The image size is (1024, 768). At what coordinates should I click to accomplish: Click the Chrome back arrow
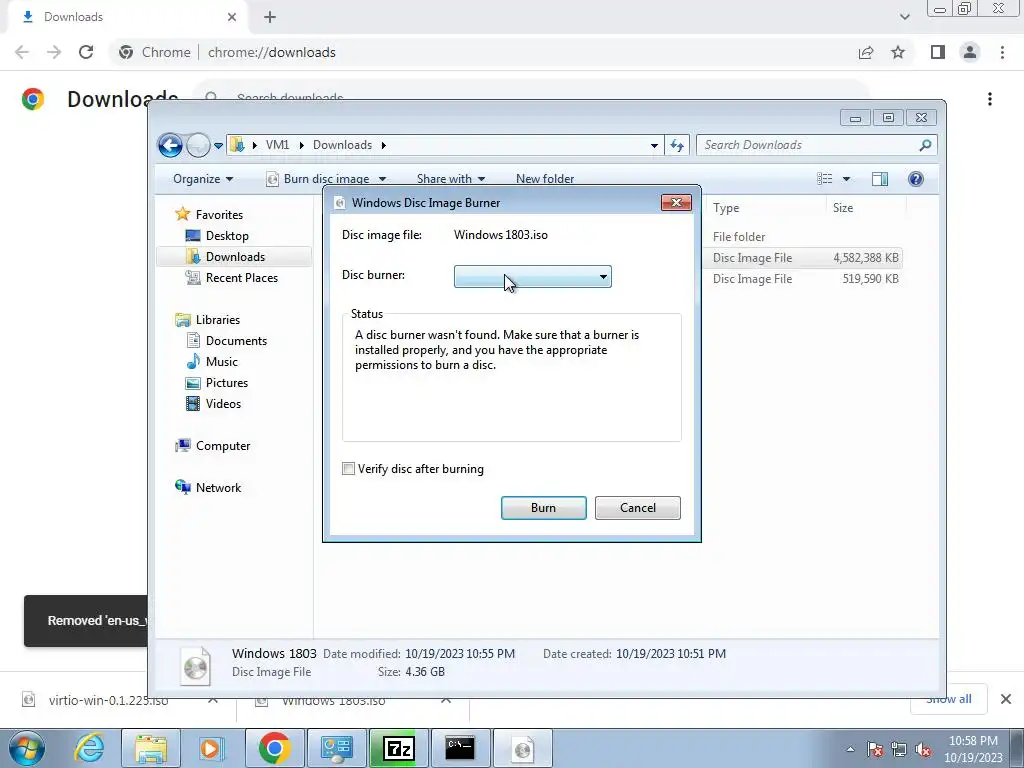pyautogui.click(x=22, y=52)
